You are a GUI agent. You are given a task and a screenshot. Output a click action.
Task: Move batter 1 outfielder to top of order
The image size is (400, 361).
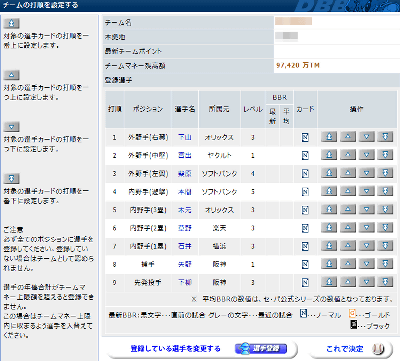[x=329, y=137]
